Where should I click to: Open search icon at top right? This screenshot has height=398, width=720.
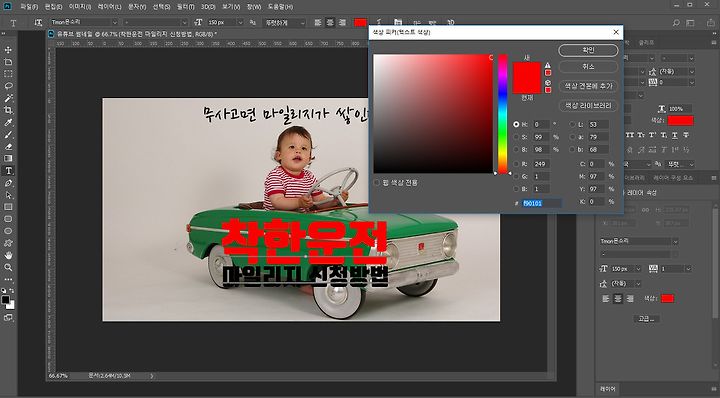click(676, 22)
